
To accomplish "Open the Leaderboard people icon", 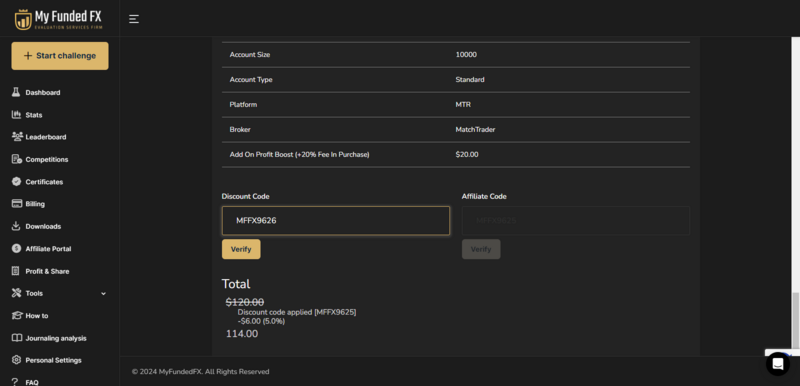I will pos(17,137).
